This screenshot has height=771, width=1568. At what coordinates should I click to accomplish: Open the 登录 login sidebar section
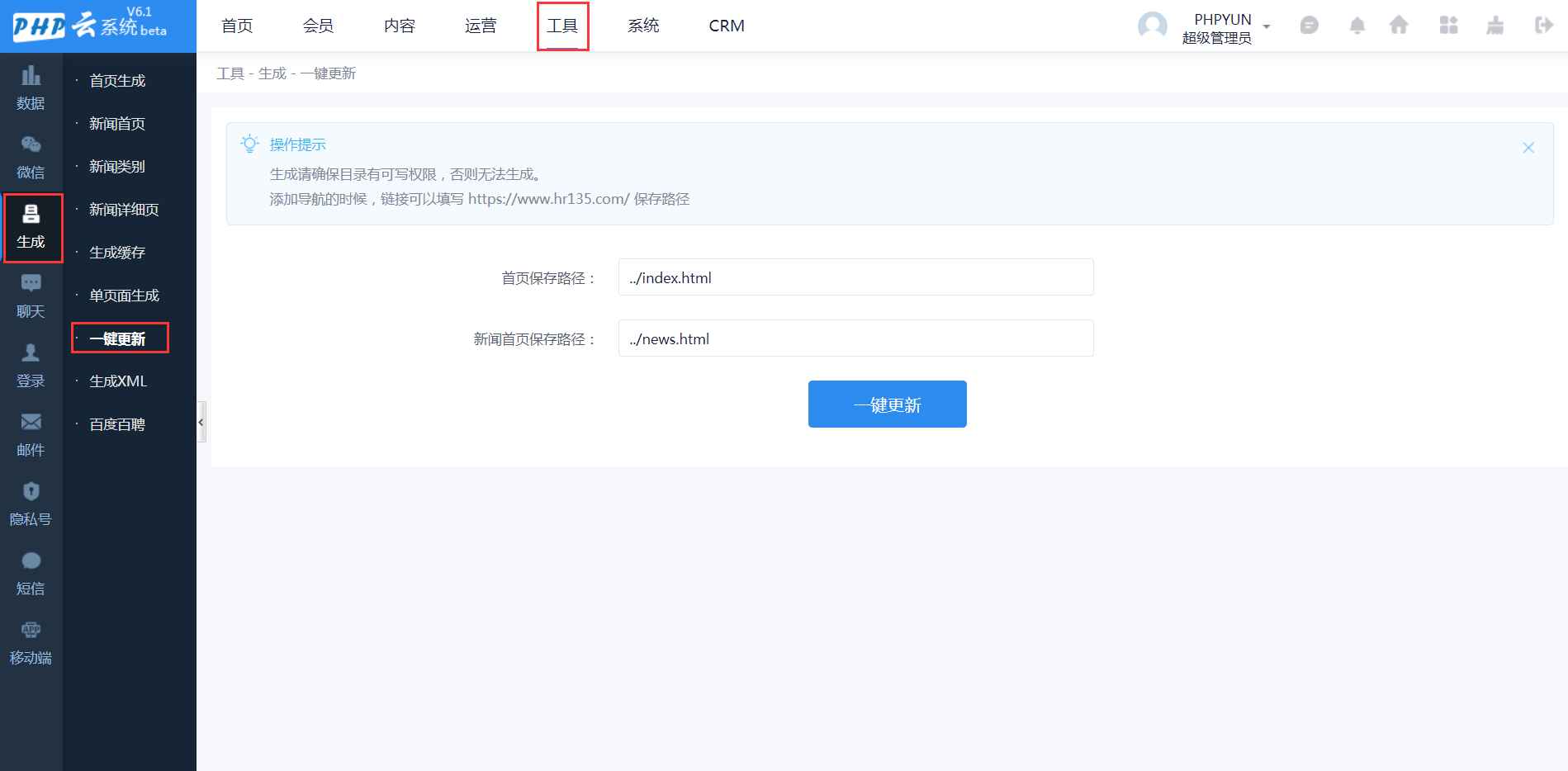tap(31, 366)
